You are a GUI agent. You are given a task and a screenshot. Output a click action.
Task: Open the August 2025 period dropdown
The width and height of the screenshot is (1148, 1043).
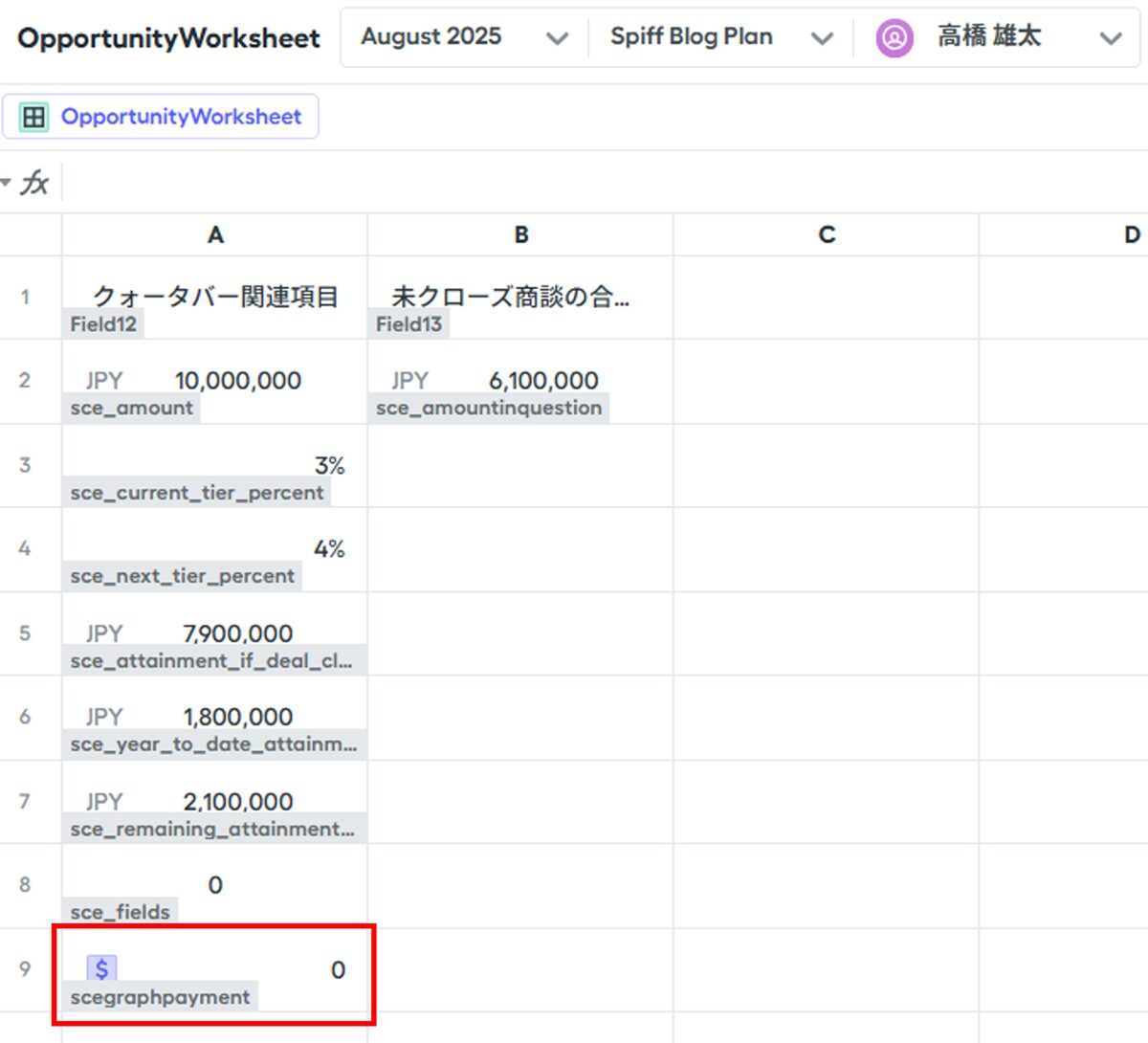[464, 37]
